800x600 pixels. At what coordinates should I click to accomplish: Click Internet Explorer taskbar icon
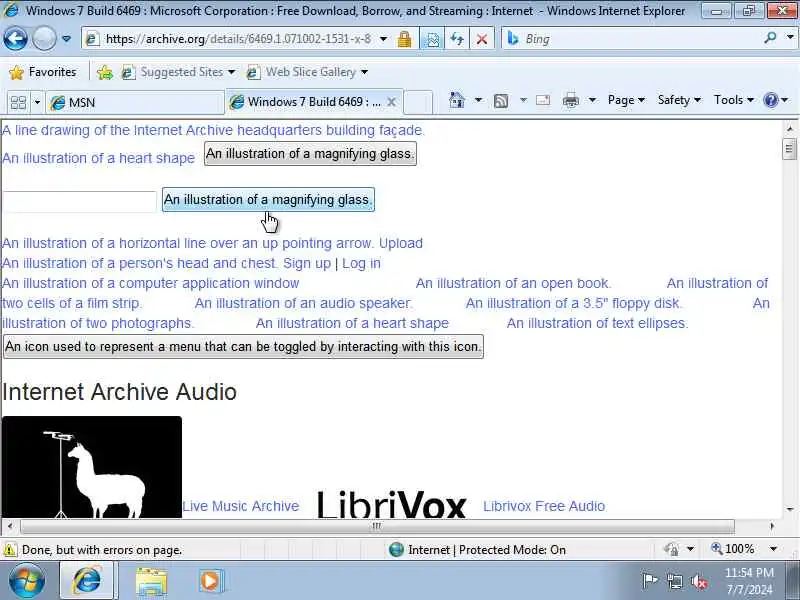point(88,581)
